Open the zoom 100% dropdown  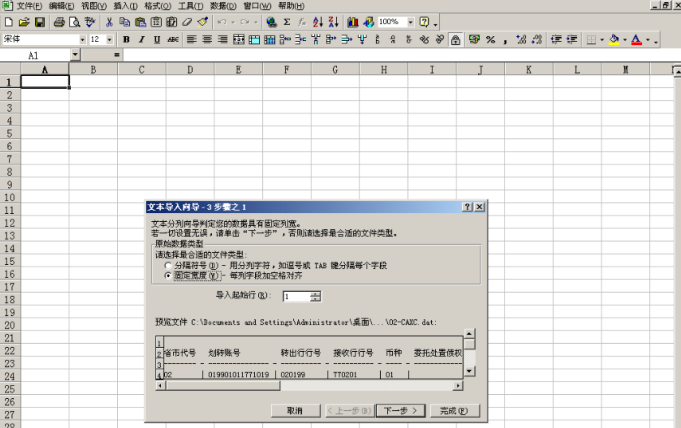click(410, 22)
